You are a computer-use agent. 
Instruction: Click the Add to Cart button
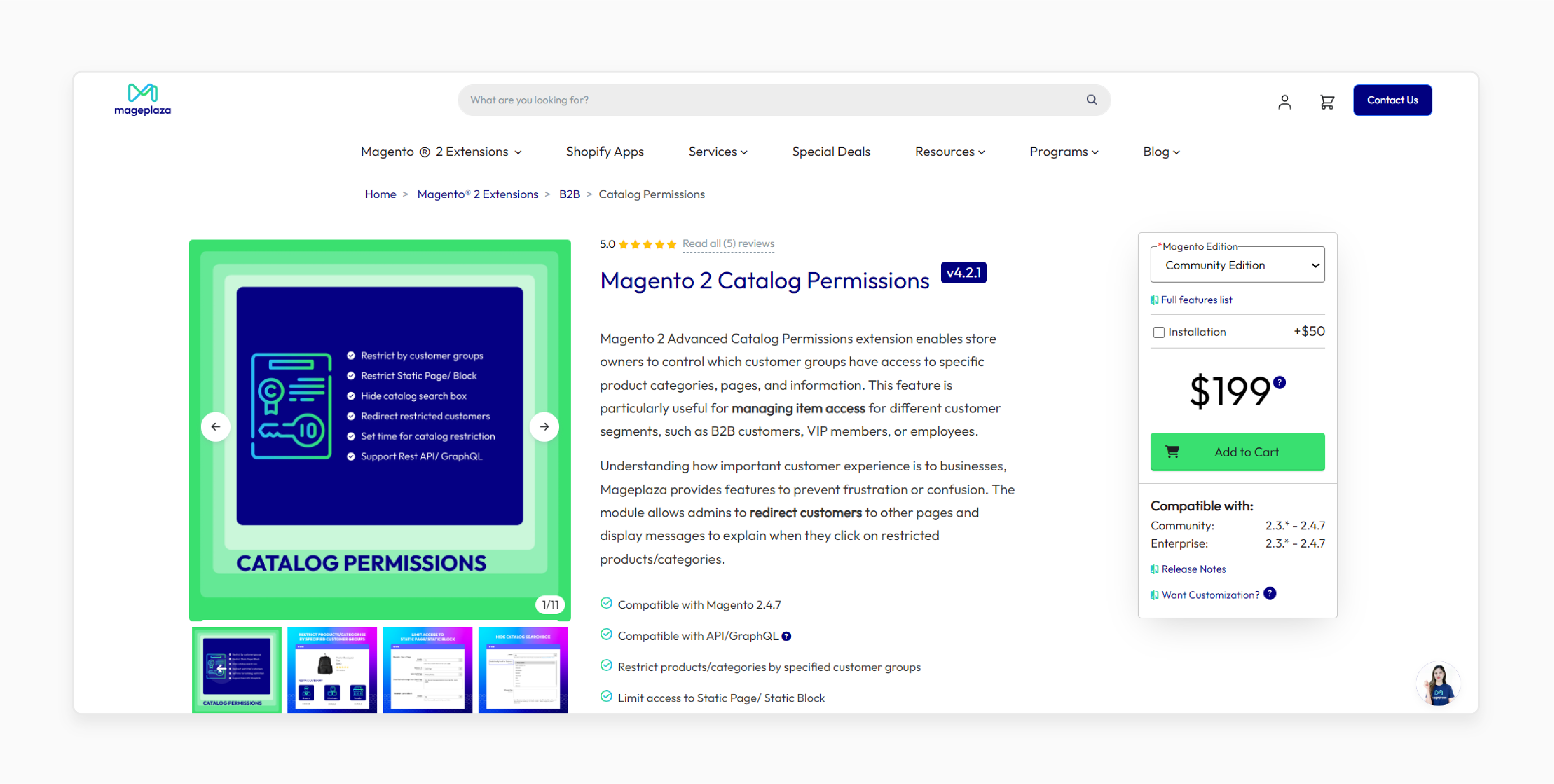[x=1237, y=451]
